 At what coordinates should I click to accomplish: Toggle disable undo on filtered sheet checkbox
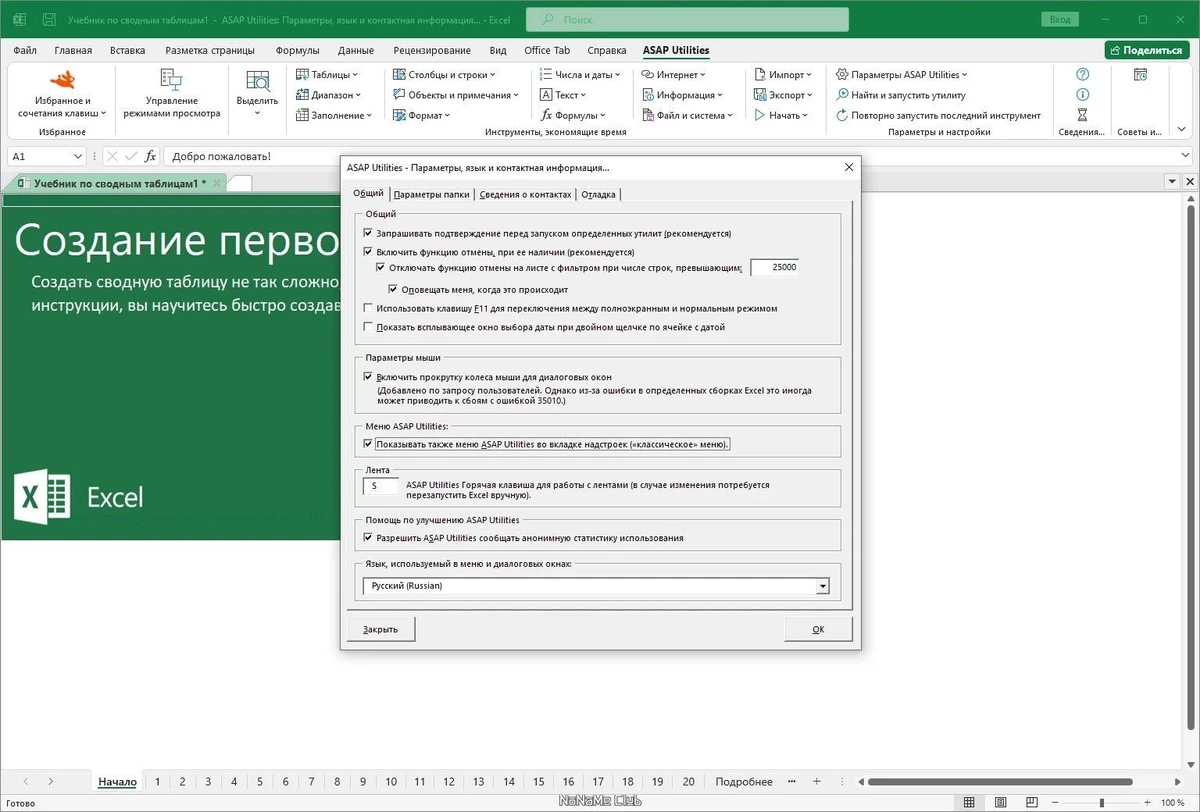pyautogui.click(x=380, y=268)
